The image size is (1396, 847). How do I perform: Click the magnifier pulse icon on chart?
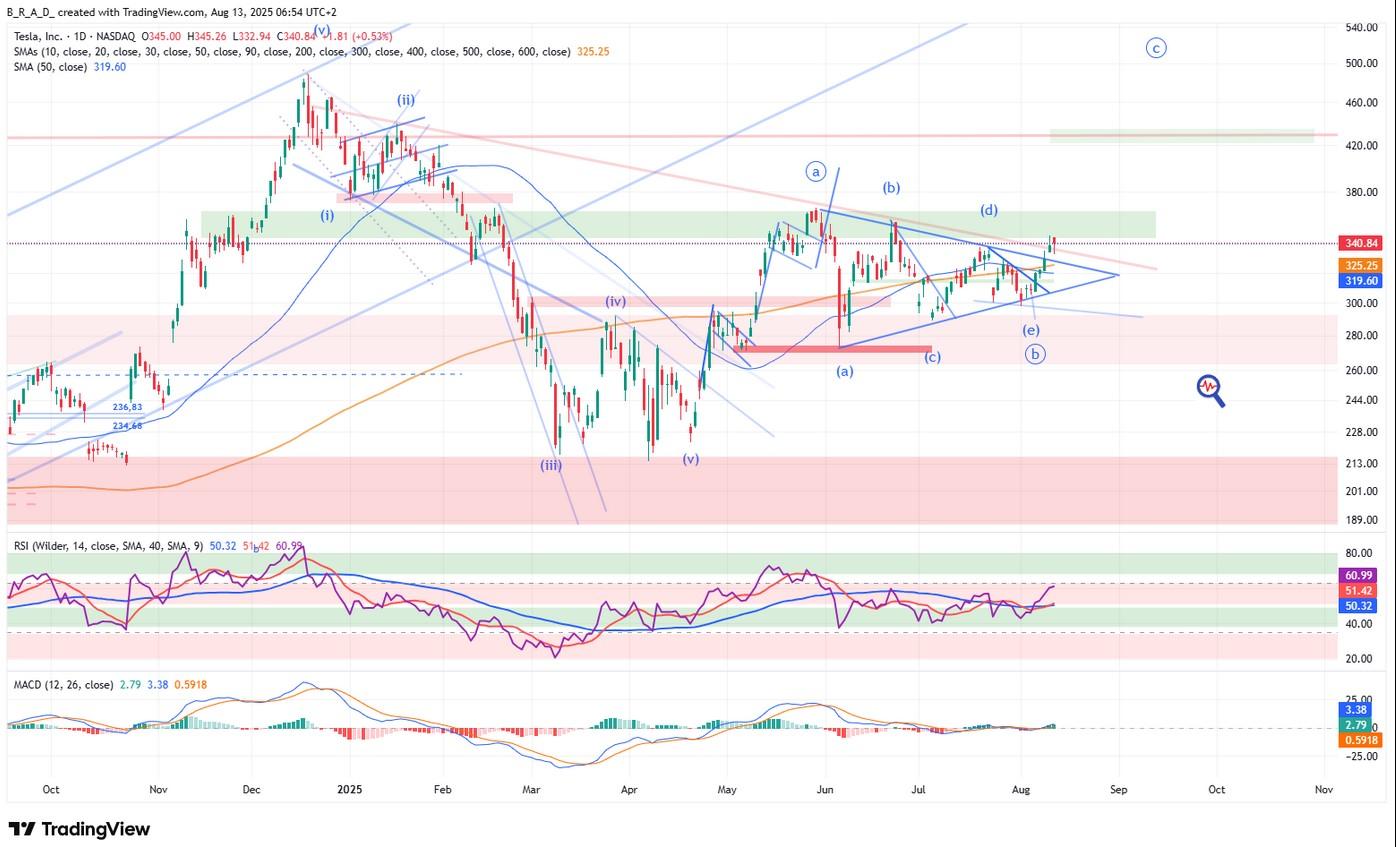[1211, 390]
